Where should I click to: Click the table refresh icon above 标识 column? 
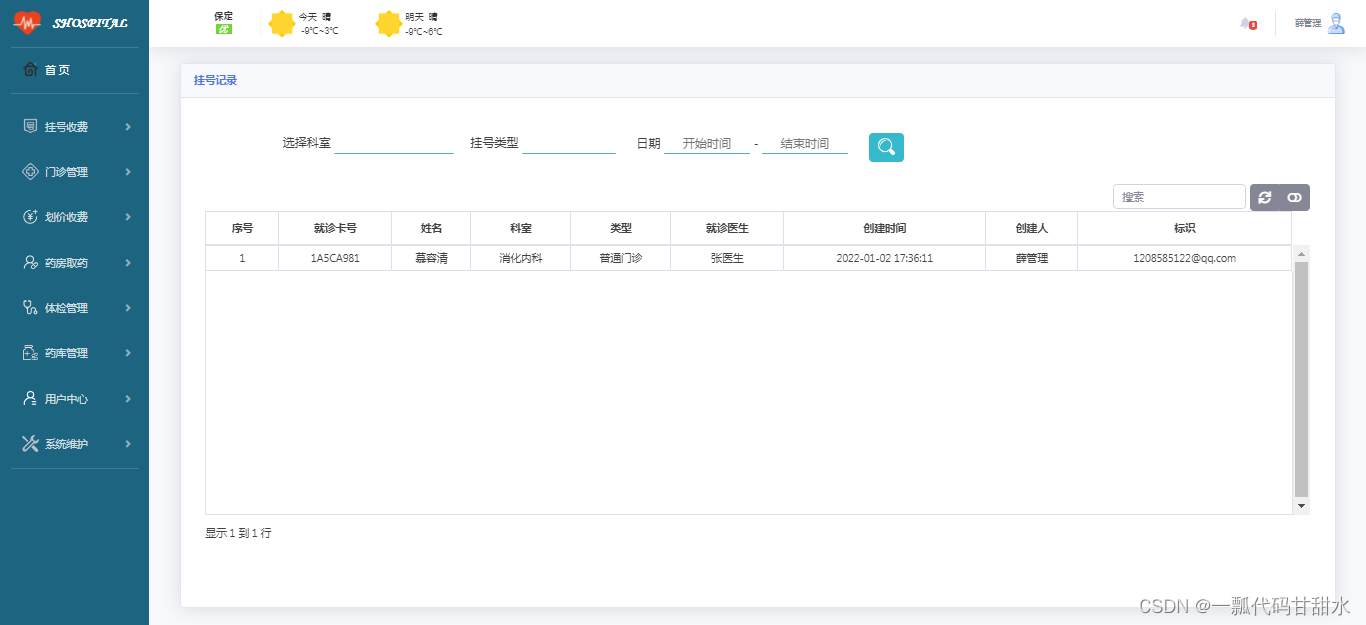point(1266,196)
